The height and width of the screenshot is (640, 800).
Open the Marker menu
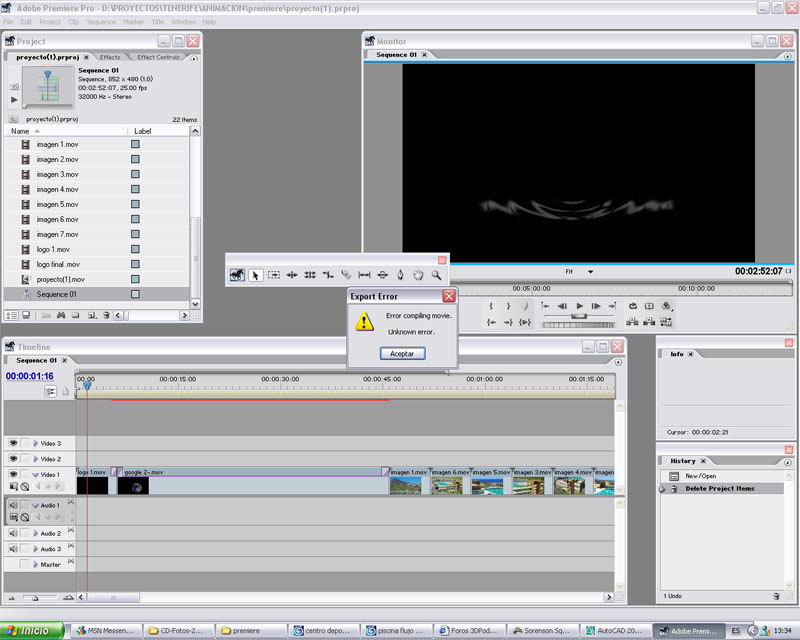point(133,22)
